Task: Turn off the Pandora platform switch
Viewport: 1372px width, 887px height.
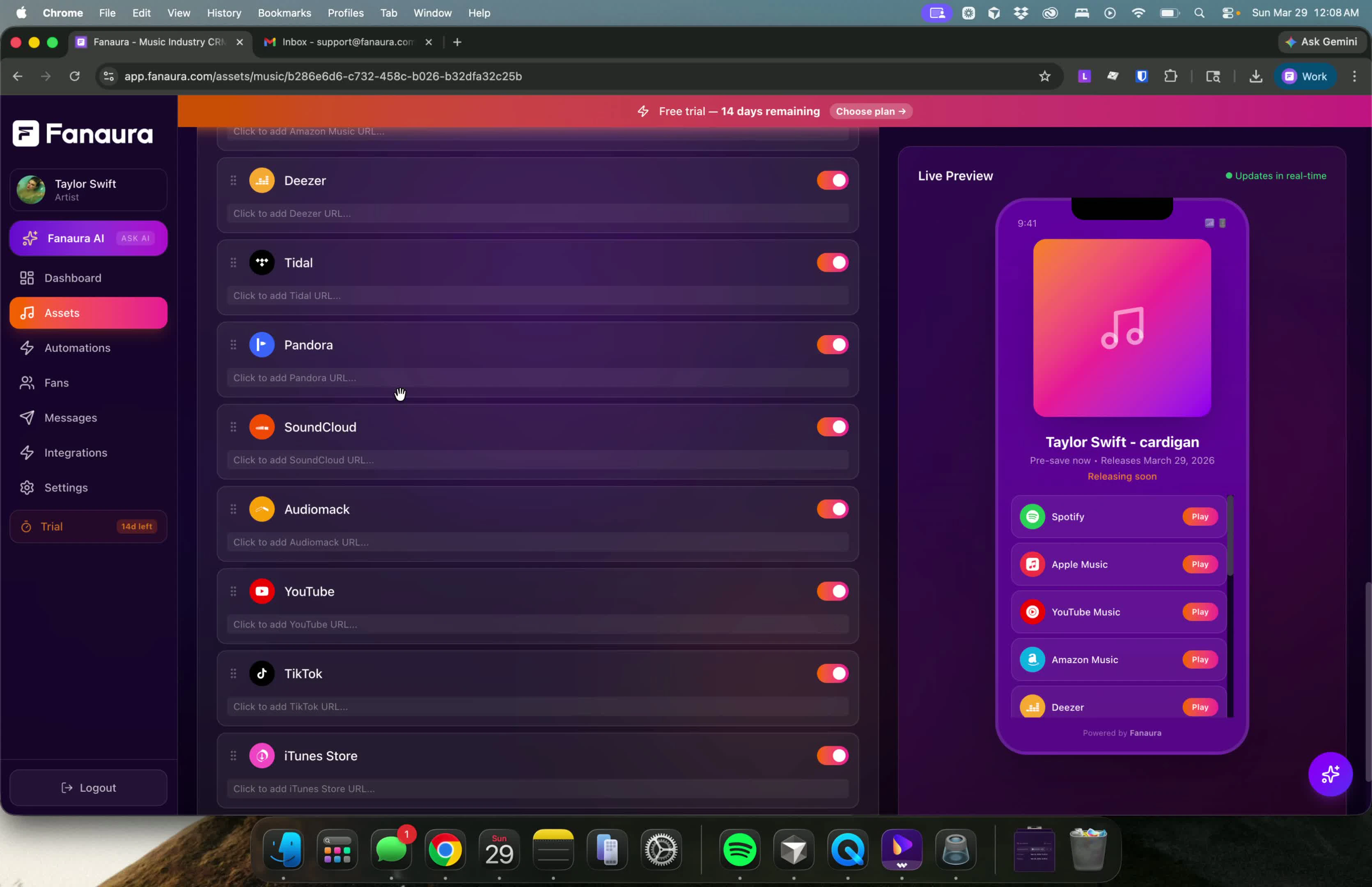Action: click(x=833, y=345)
